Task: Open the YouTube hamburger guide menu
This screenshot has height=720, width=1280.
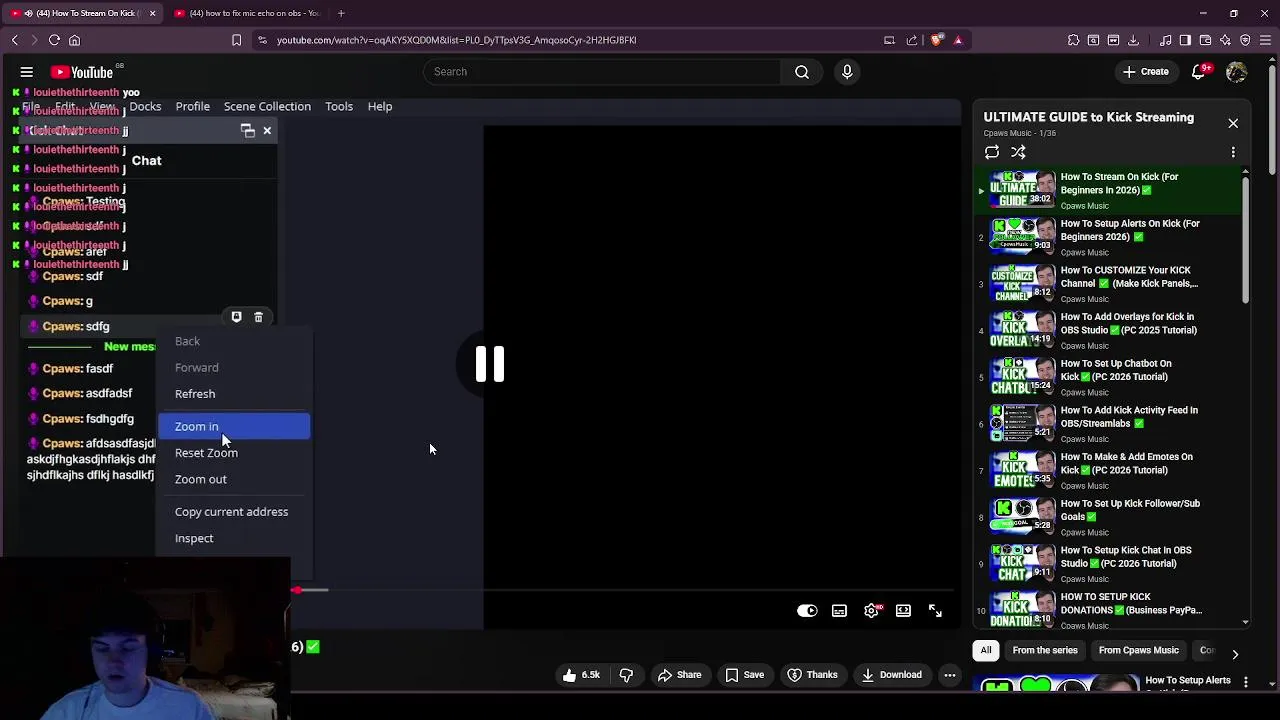Action: pos(27,72)
